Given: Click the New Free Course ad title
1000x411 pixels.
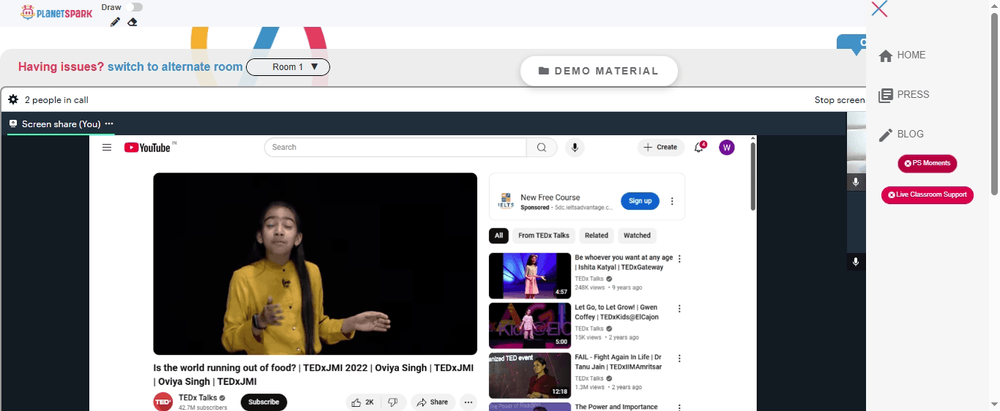Looking at the screenshot, I should click(550, 197).
